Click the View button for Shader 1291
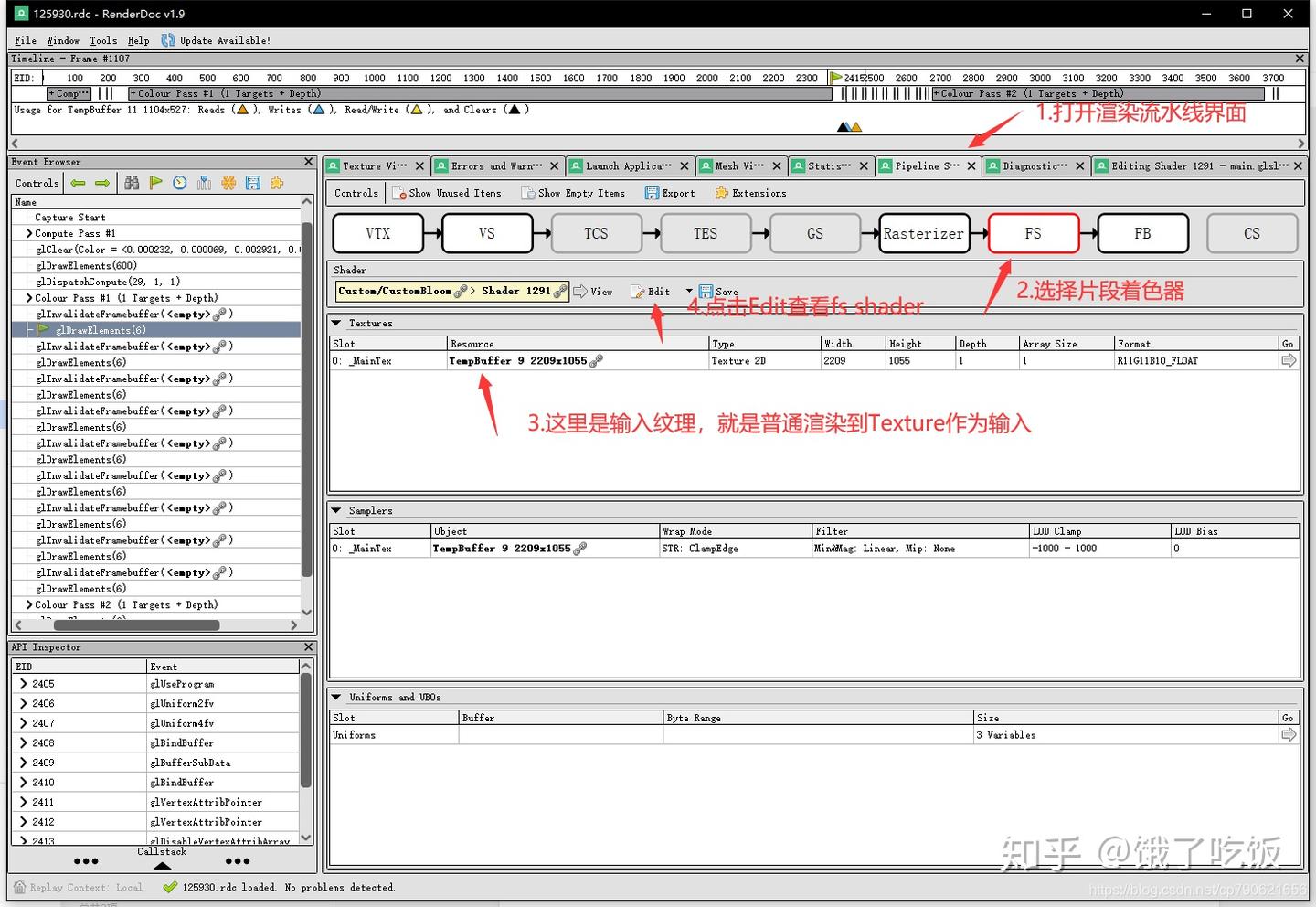The height and width of the screenshot is (907, 1316). click(594, 291)
